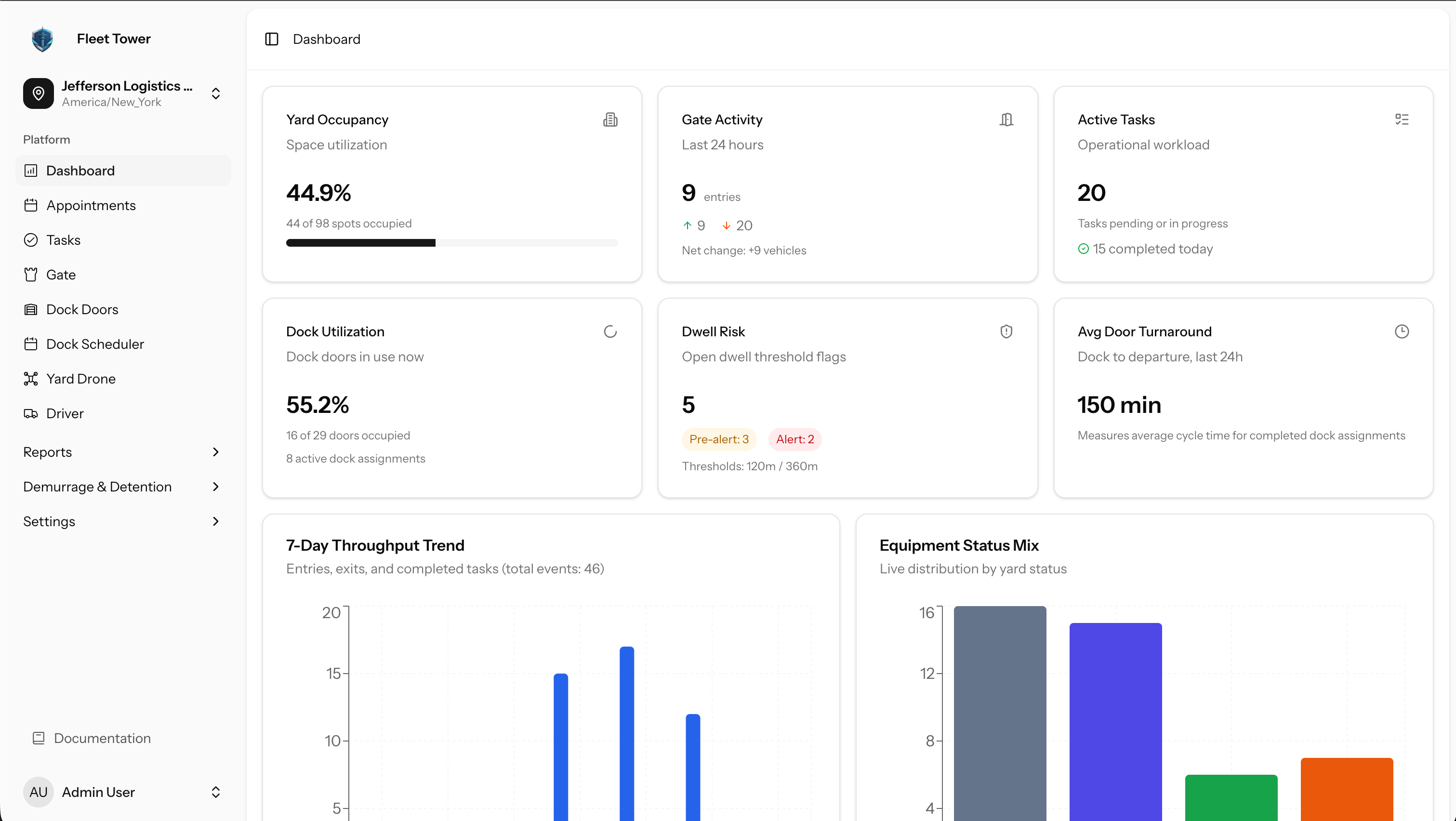The image size is (1456, 821).
Task: Select the Yard Drone icon in the sidebar
Action: (31, 379)
